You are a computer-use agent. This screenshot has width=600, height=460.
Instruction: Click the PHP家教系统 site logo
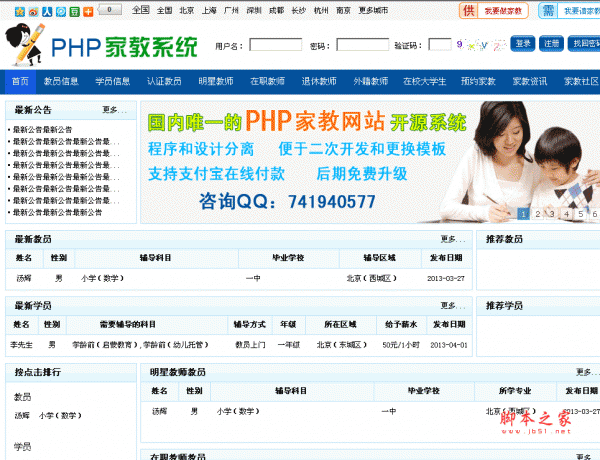pos(102,46)
